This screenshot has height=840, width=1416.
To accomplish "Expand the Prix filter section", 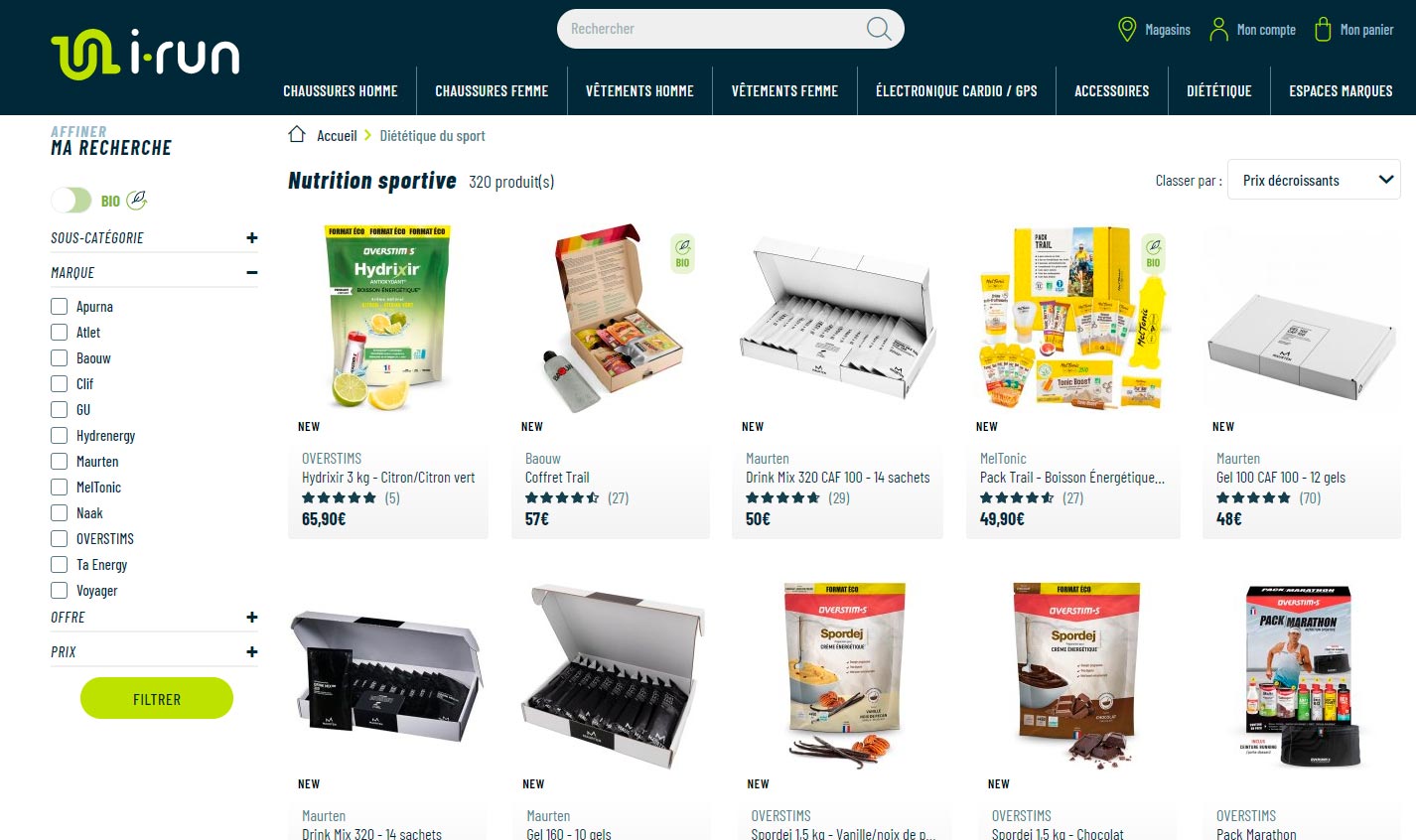I will (252, 651).
